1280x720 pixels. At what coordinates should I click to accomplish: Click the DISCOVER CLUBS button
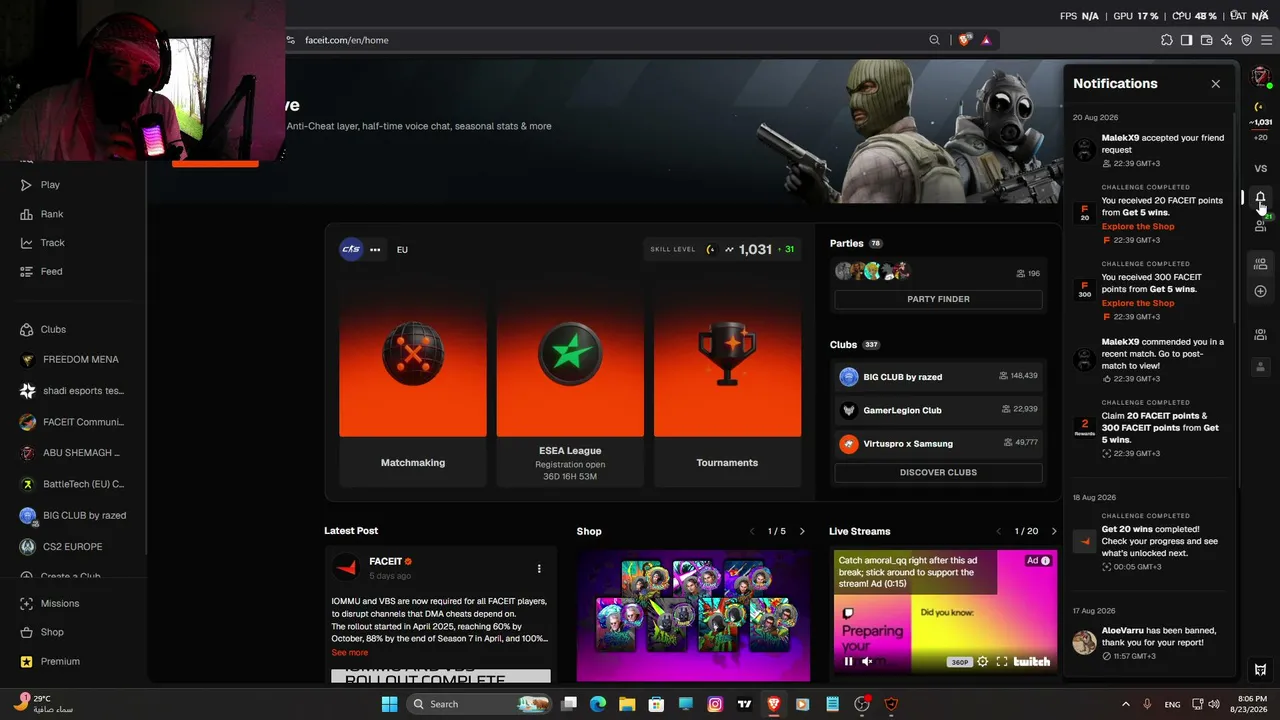point(938,472)
